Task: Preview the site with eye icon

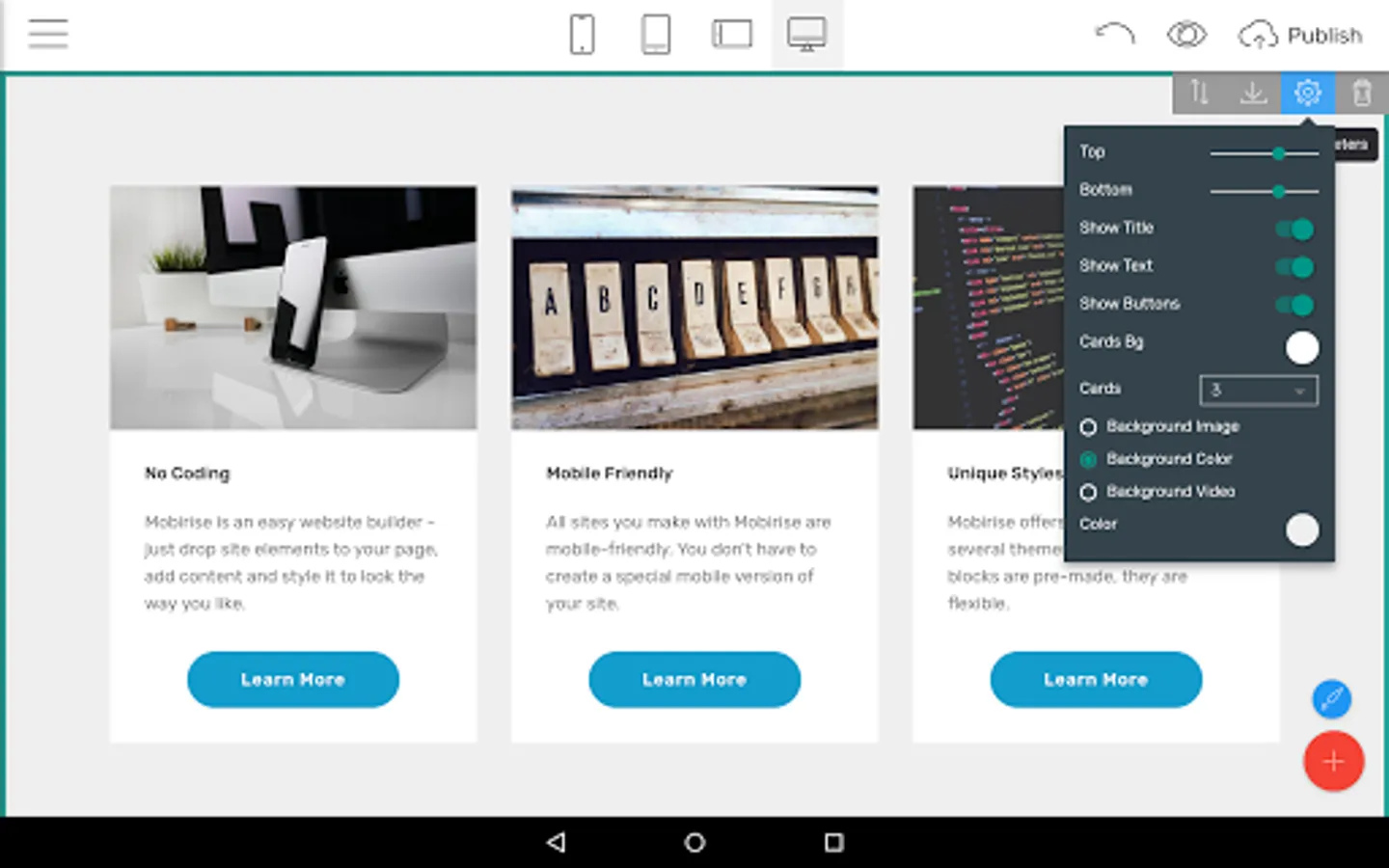Action: [x=1186, y=35]
